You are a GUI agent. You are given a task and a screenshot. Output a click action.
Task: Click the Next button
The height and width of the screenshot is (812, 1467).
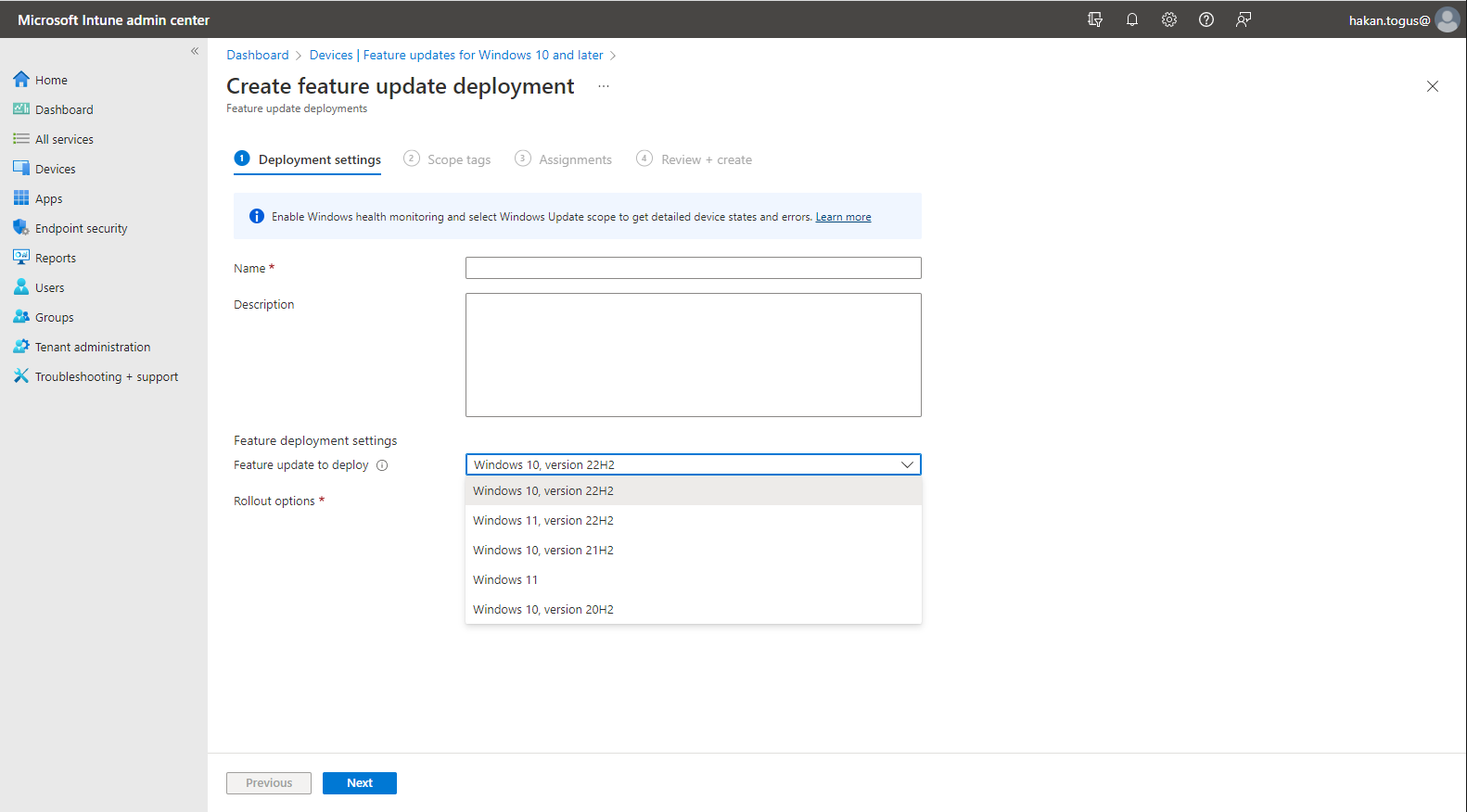click(x=360, y=783)
